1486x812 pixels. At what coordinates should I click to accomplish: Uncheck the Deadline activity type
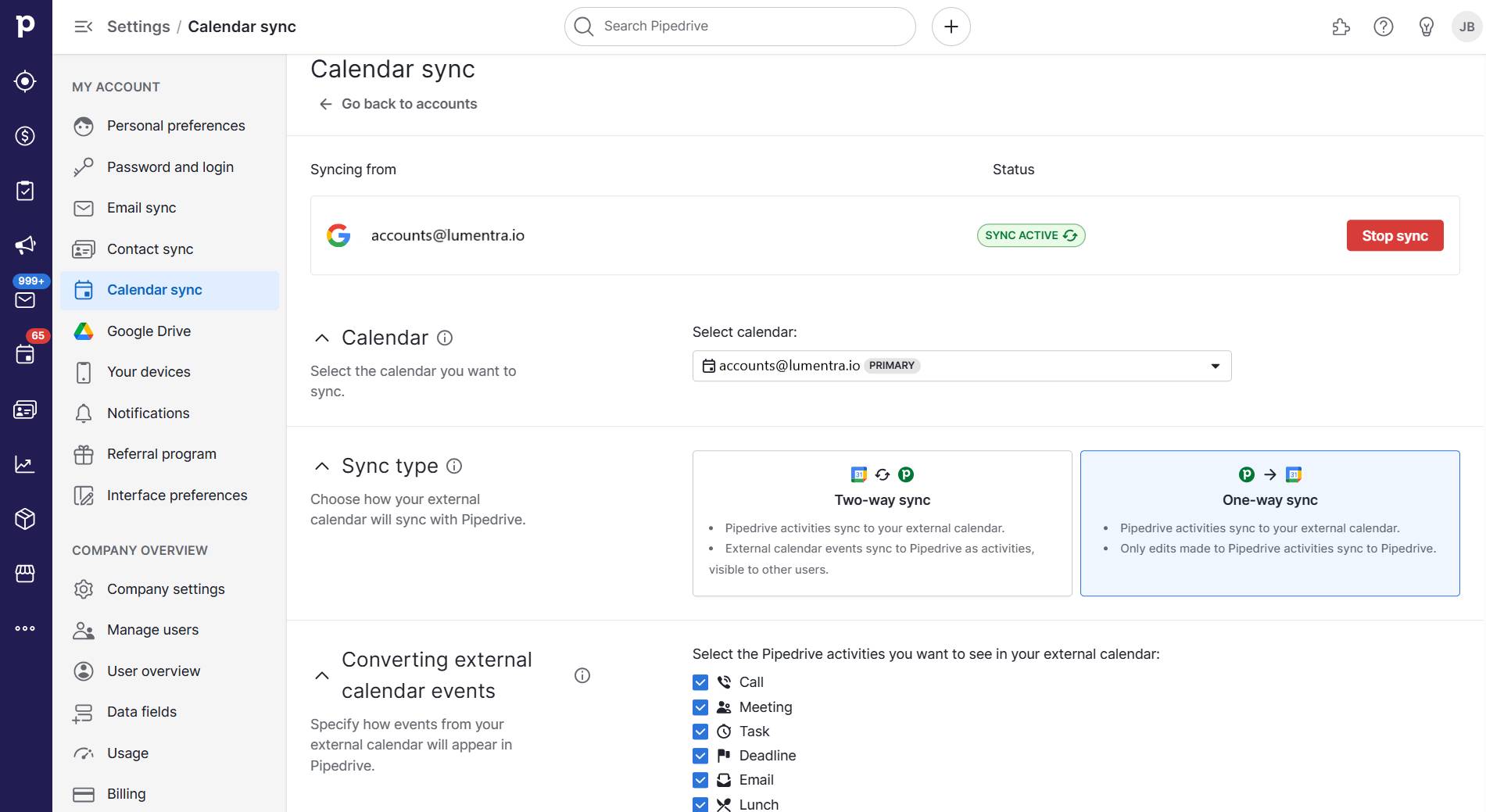coord(700,756)
